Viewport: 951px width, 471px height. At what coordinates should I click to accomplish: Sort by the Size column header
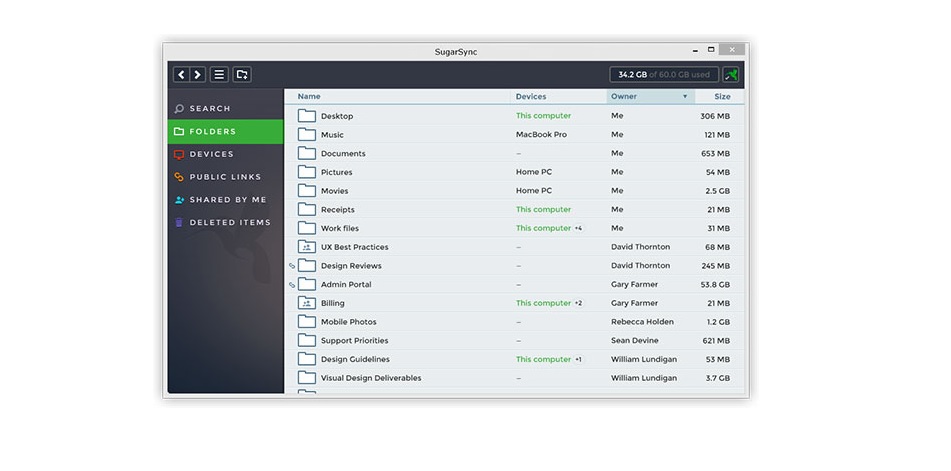(722, 96)
